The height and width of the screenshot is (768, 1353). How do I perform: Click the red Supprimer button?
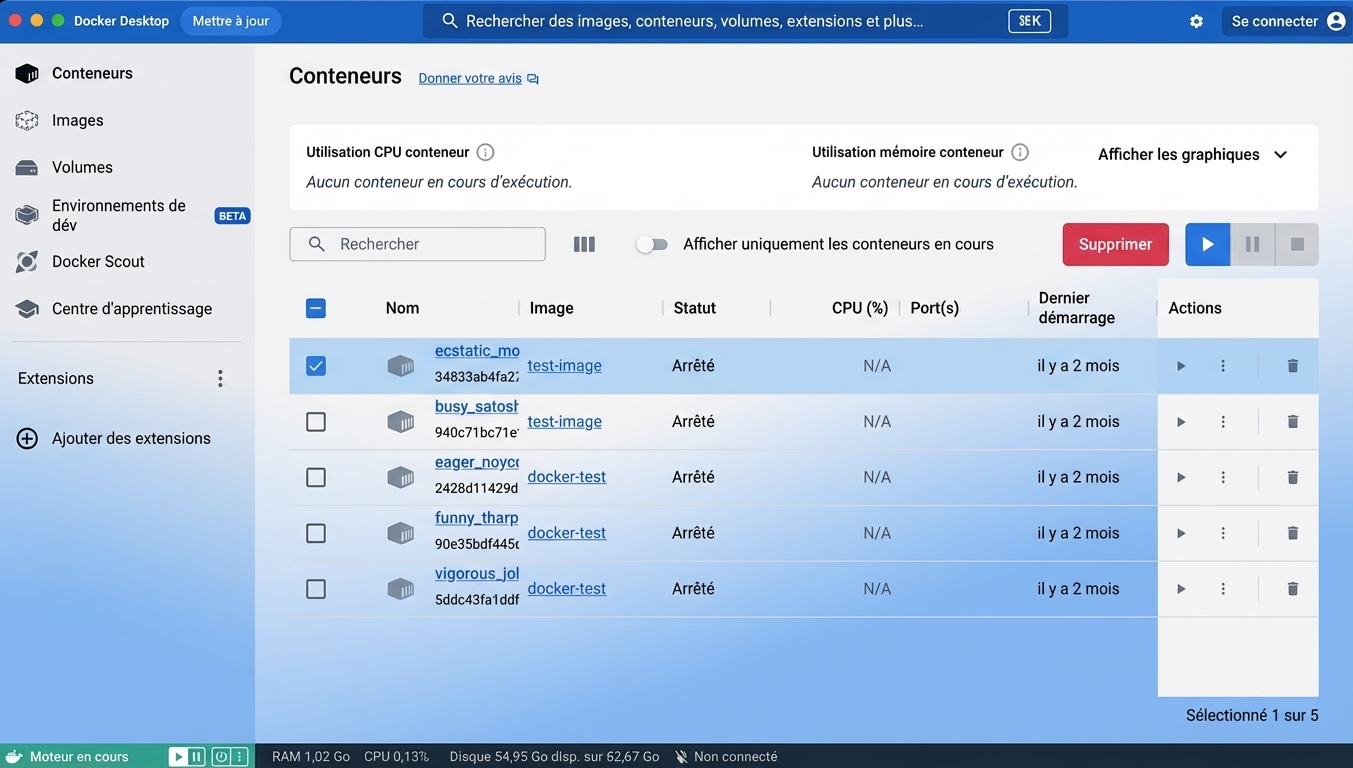click(1115, 244)
